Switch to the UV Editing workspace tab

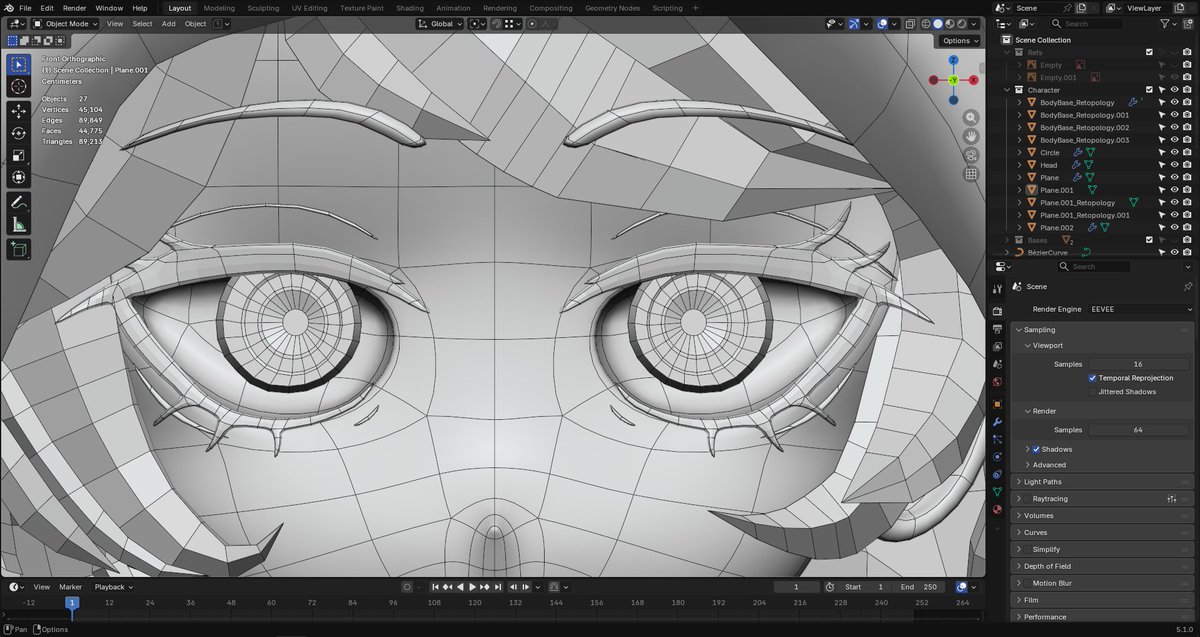click(309, 8)
